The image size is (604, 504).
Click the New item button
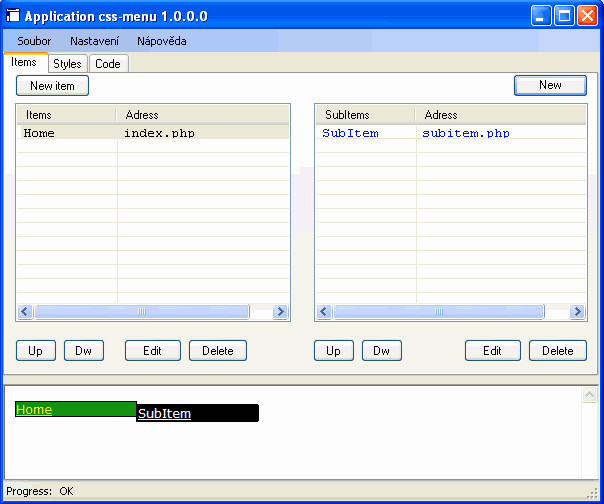click(52, 86)
